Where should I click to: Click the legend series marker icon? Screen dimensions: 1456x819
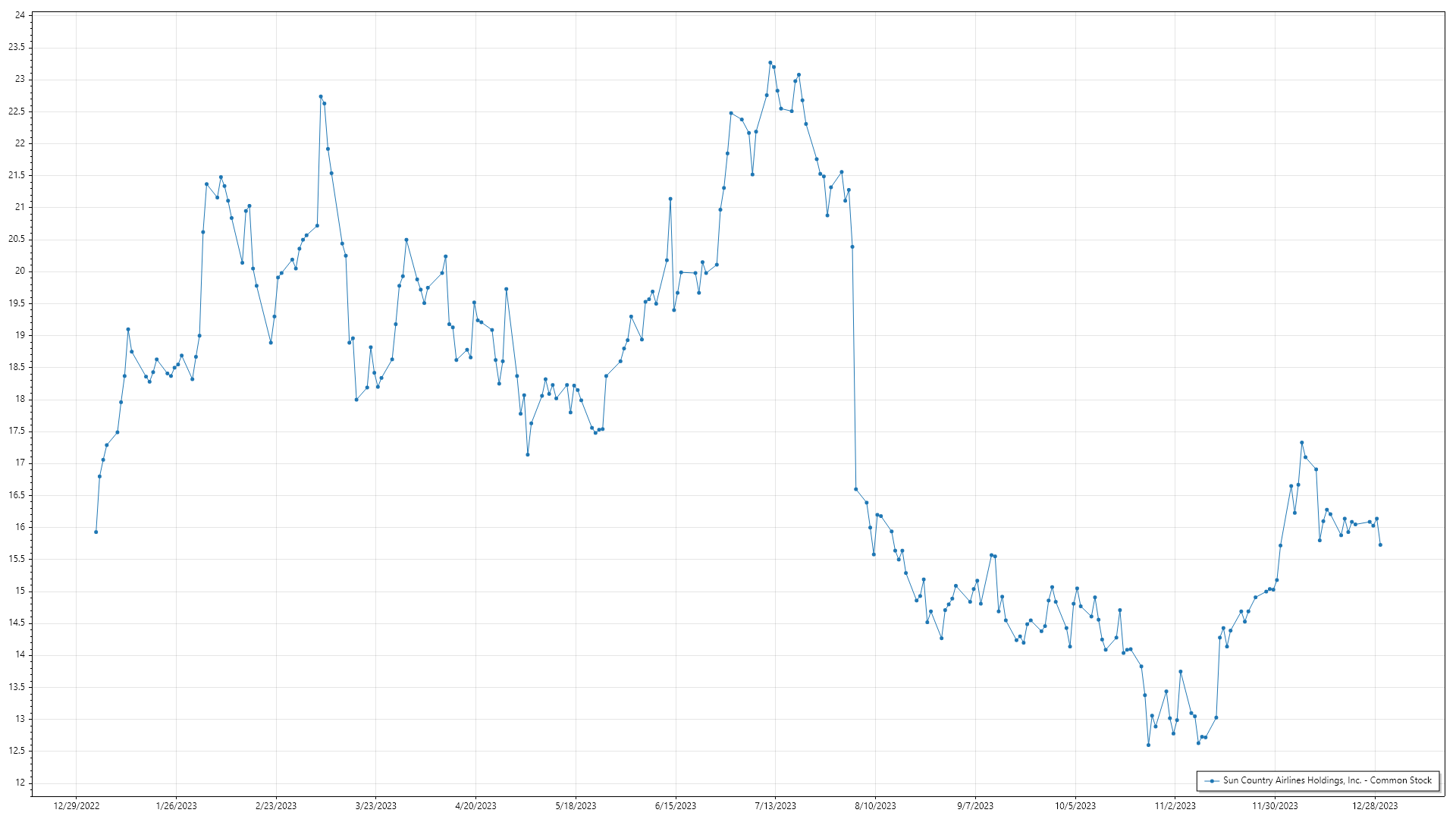[1213, 780]
